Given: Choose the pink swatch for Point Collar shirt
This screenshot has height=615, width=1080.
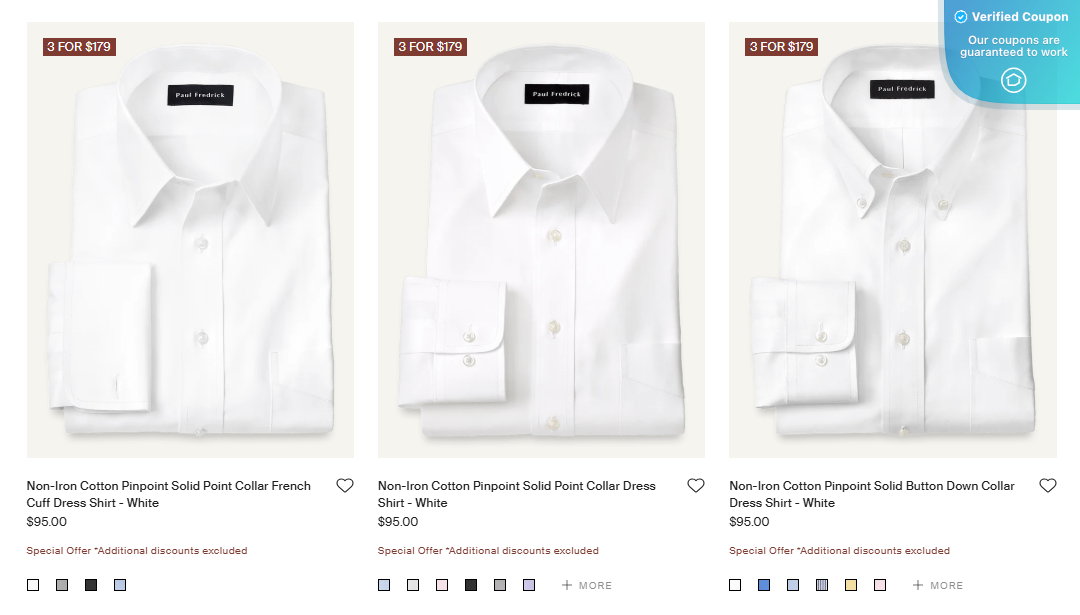Looking at the screenshot, I should [442, 584].
